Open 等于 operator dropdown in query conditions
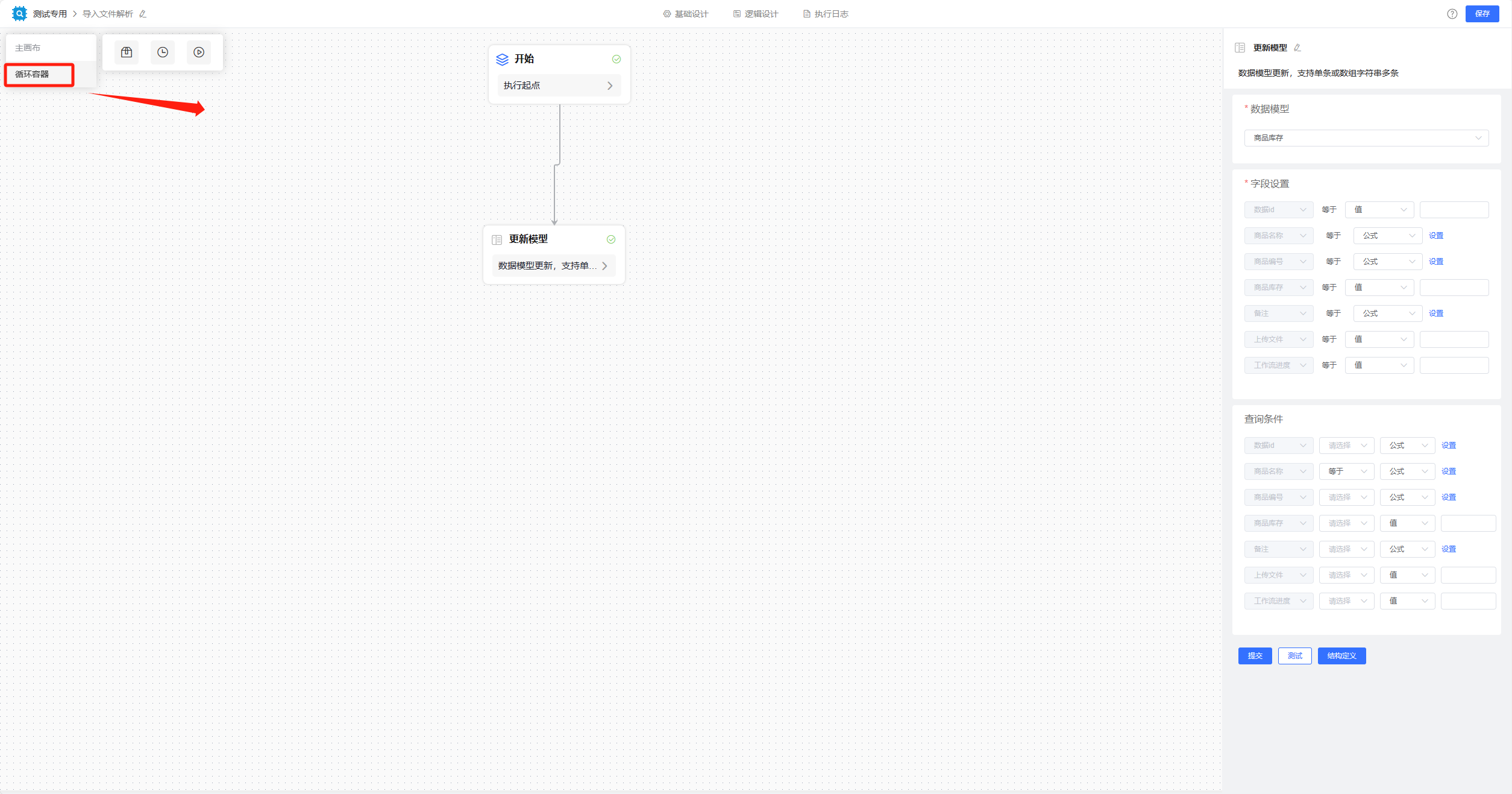Viewport: 1512px width, 794px height. [x=1346, y=471]
